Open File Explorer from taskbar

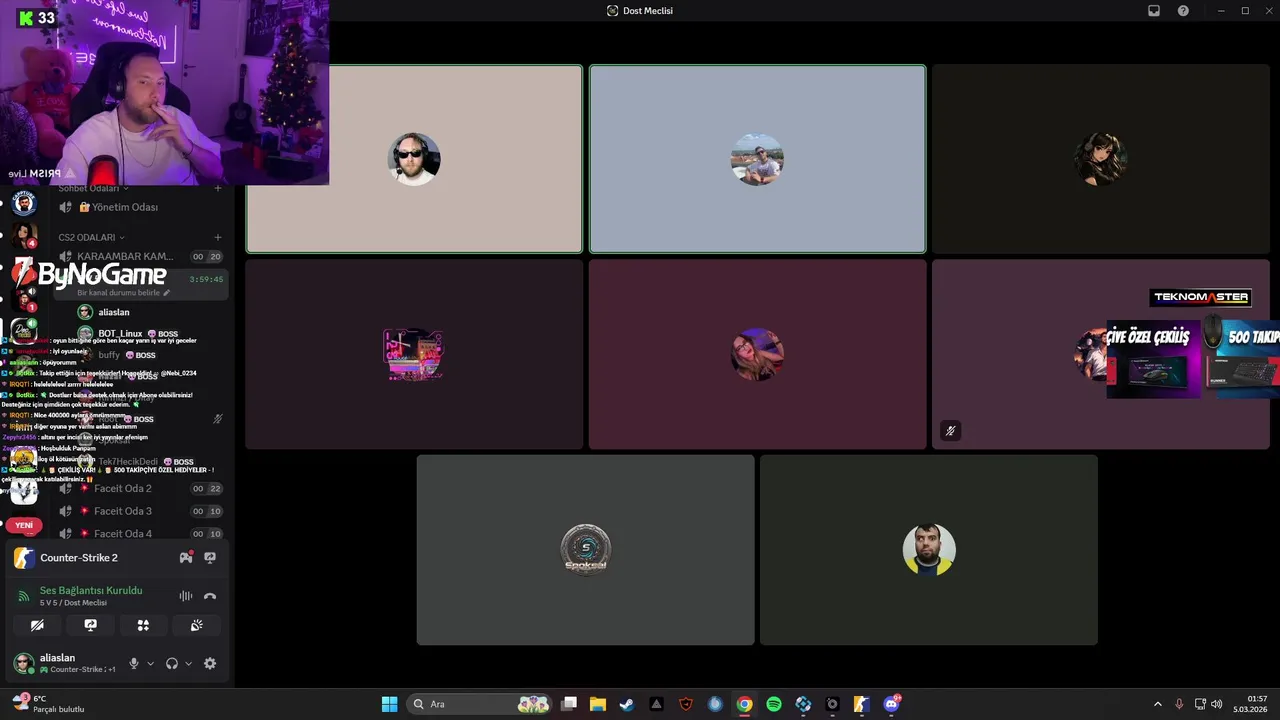(x=598, y=704)
